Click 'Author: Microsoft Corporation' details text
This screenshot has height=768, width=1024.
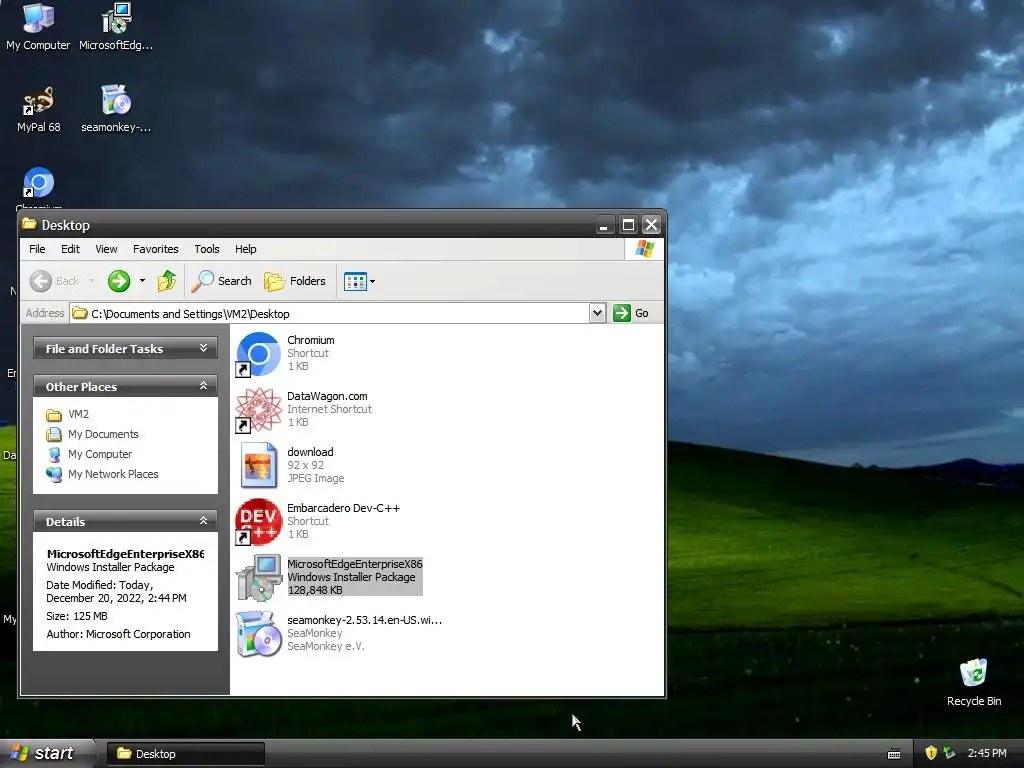118,634
